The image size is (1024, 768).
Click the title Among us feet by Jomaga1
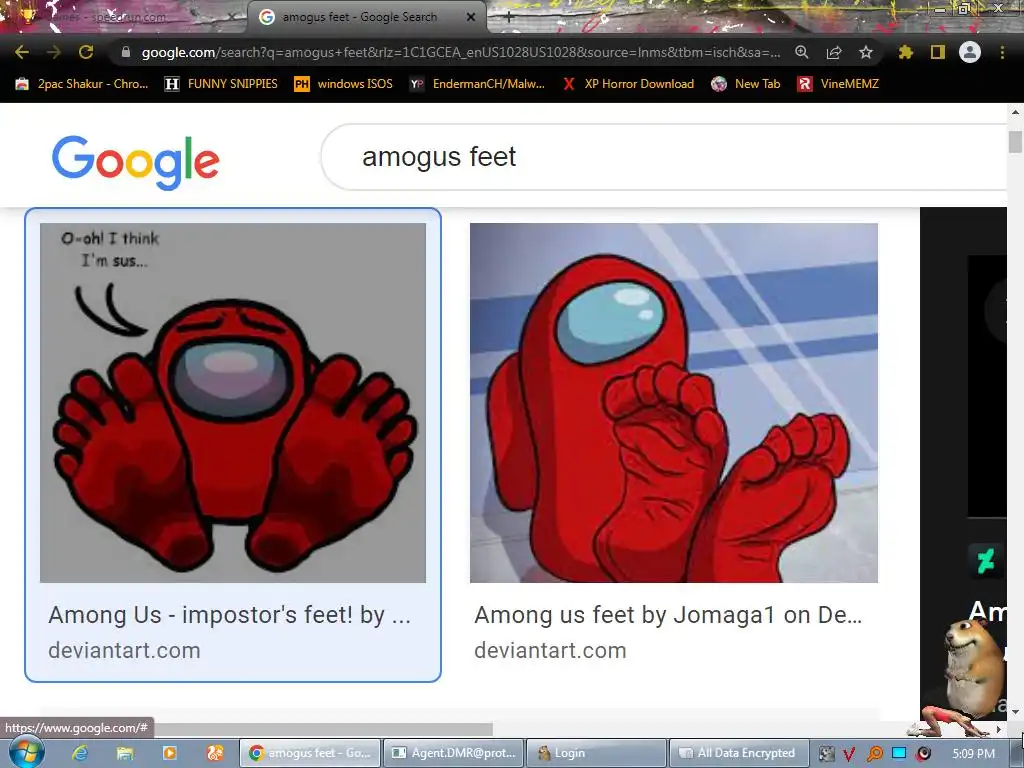(668, 615)
